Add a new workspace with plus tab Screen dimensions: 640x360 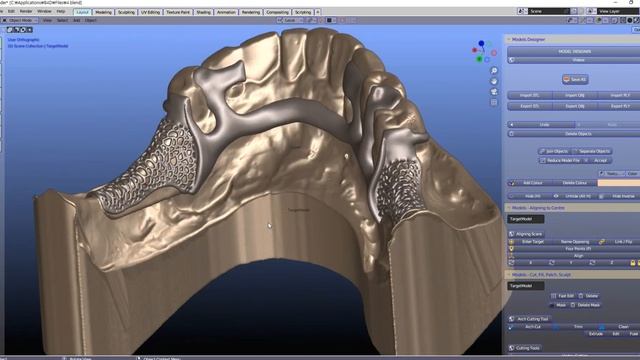[x=318, y=12]
